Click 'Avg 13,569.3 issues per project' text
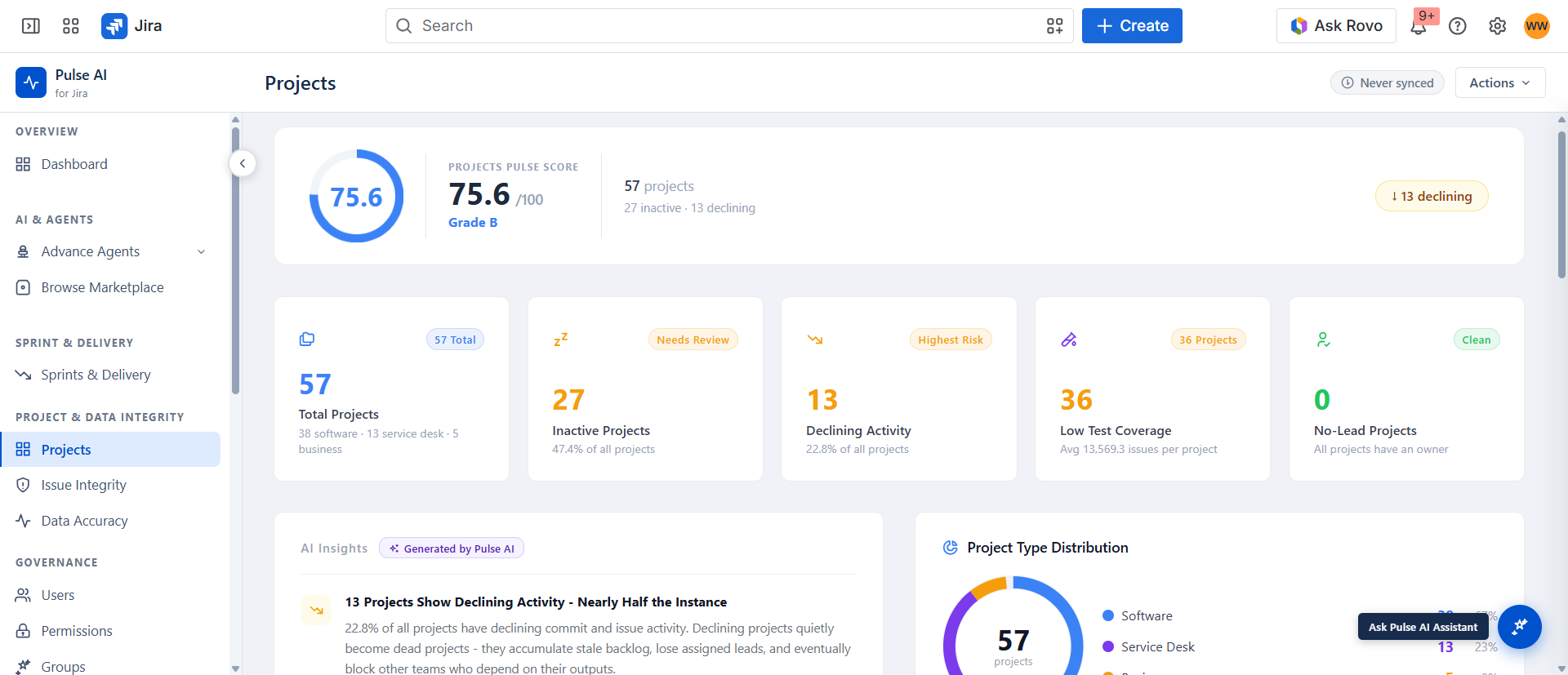The image size is (1568, 675). (1138, 449)
